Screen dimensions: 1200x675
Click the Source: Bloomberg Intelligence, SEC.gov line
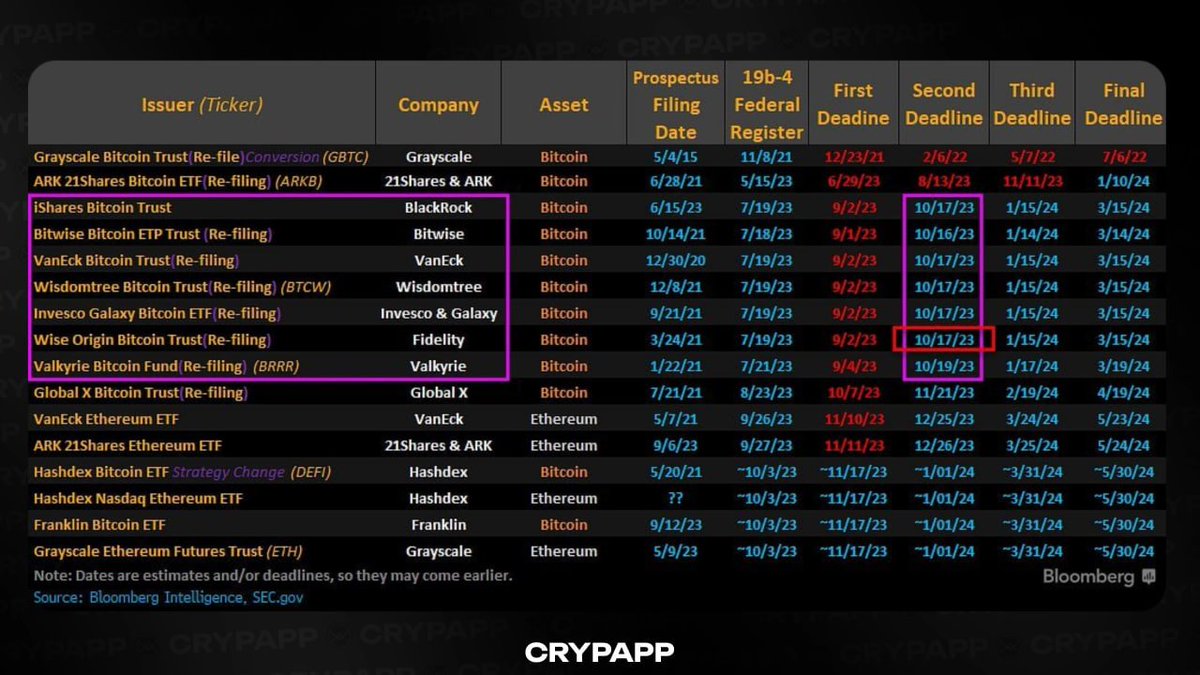coord(168,597)
